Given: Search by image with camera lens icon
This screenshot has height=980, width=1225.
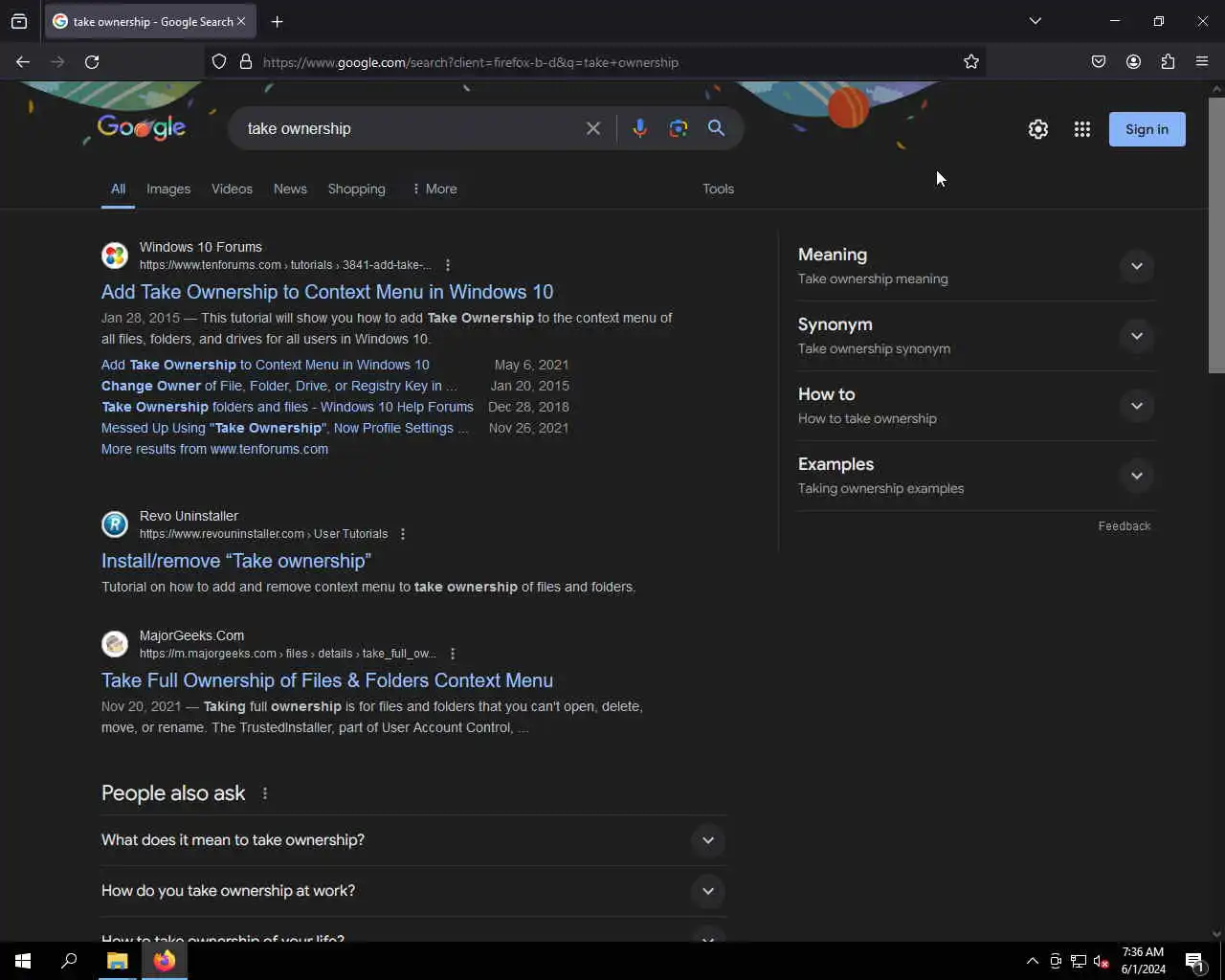Looking at the screenshot, I should pyautogui.click(x=679, y=128).
